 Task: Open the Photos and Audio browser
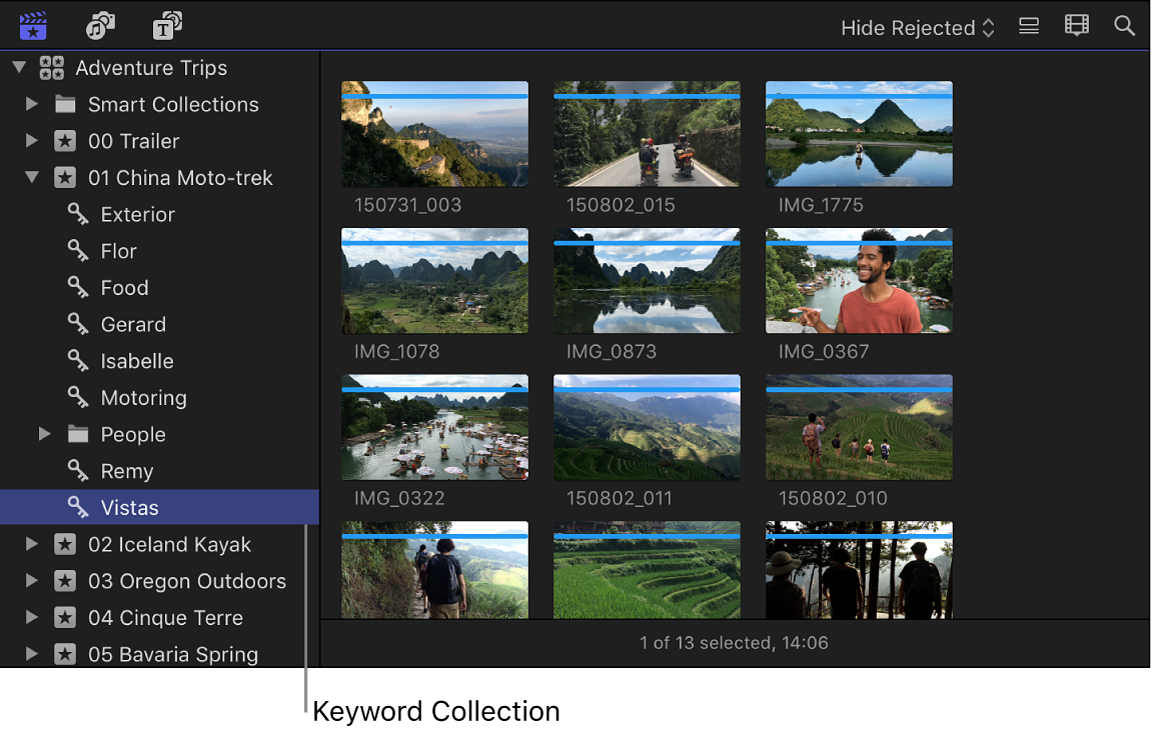click(101, 25)
